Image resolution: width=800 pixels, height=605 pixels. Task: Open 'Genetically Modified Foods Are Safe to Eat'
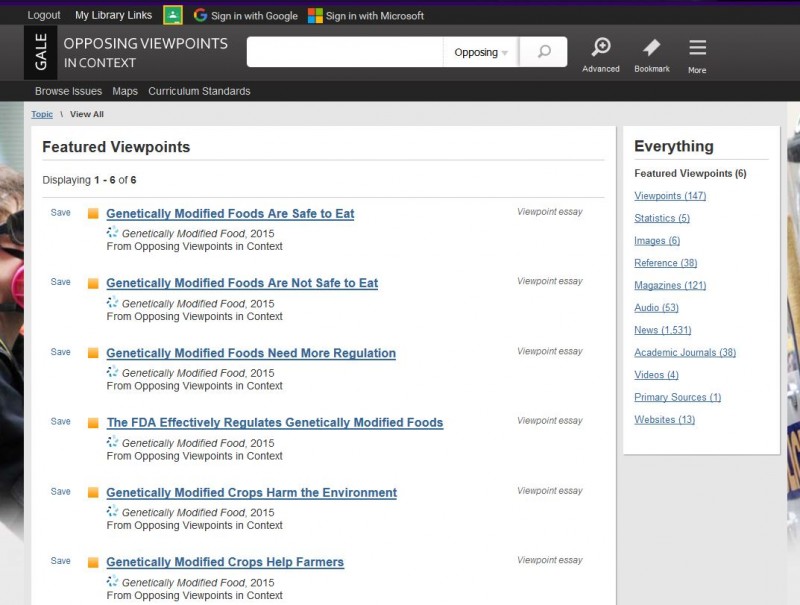point(230,214)
